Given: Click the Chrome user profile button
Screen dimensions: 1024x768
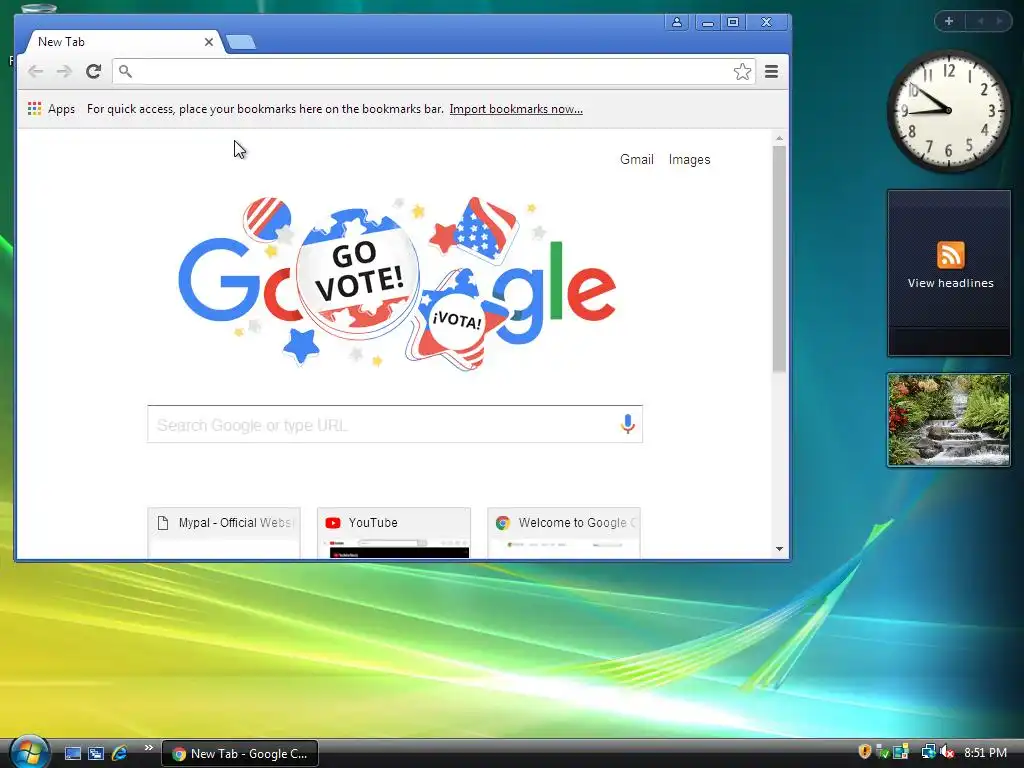Looking at the screenshot, I should pyautogui.click(x=677, y=22).
